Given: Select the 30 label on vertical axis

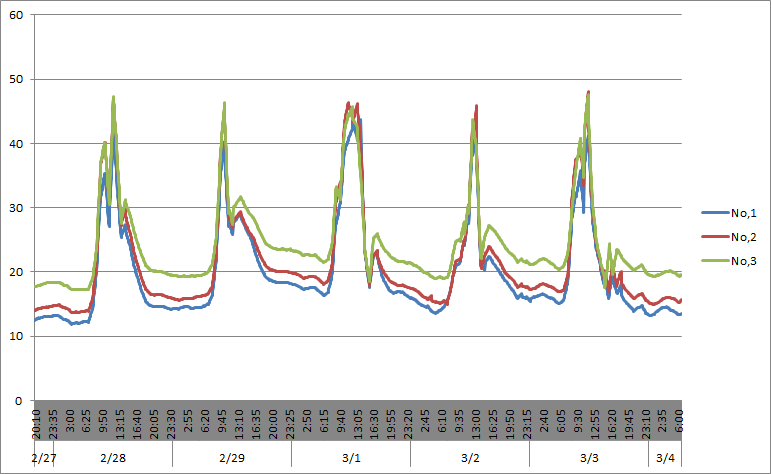Looking at the screenshot, I should (x=14, y=208).
